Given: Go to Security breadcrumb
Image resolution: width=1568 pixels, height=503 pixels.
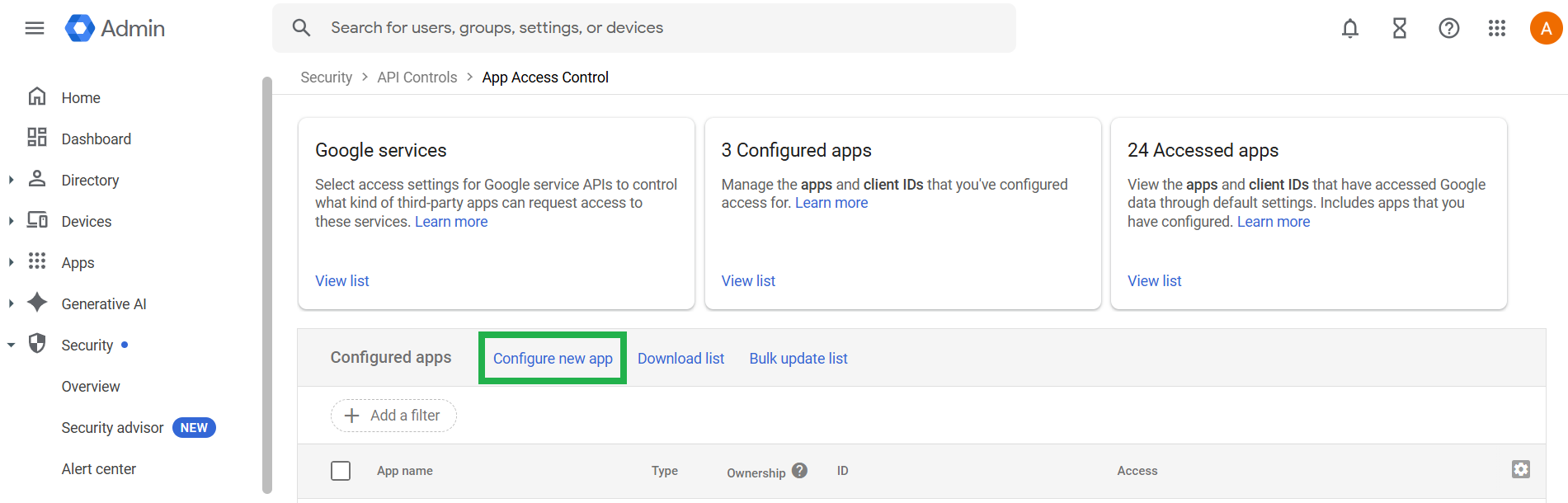Looking at the screenshot, I should [x=326, y=78].
